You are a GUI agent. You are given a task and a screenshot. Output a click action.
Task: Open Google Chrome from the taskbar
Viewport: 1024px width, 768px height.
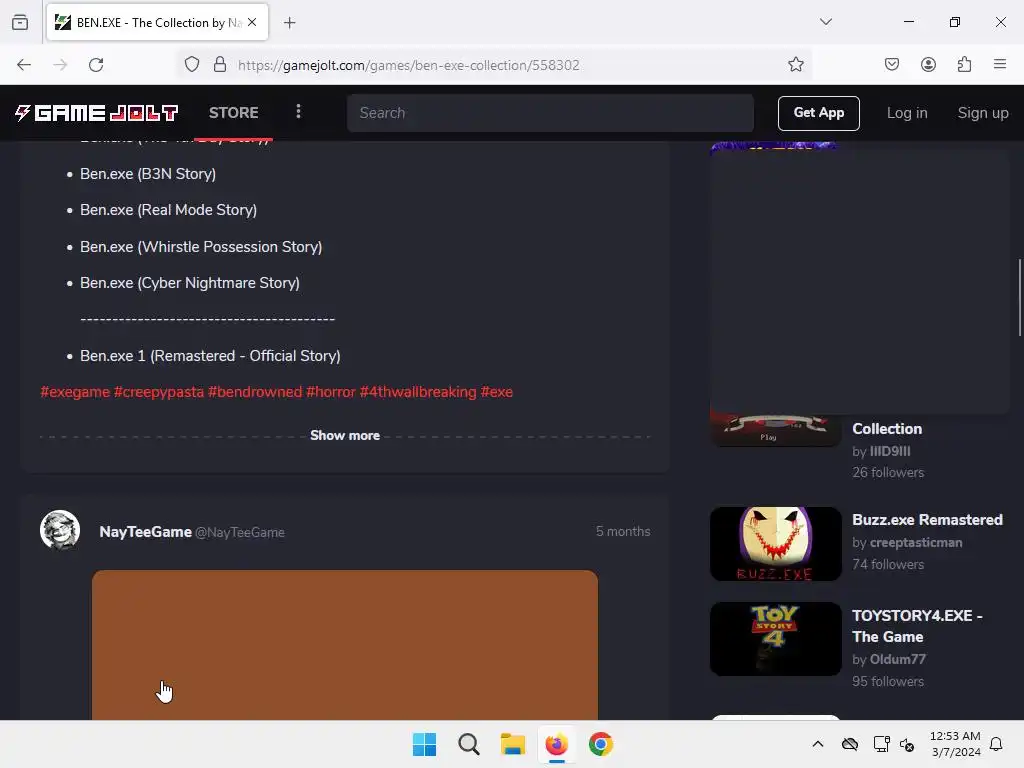(601, 744)
